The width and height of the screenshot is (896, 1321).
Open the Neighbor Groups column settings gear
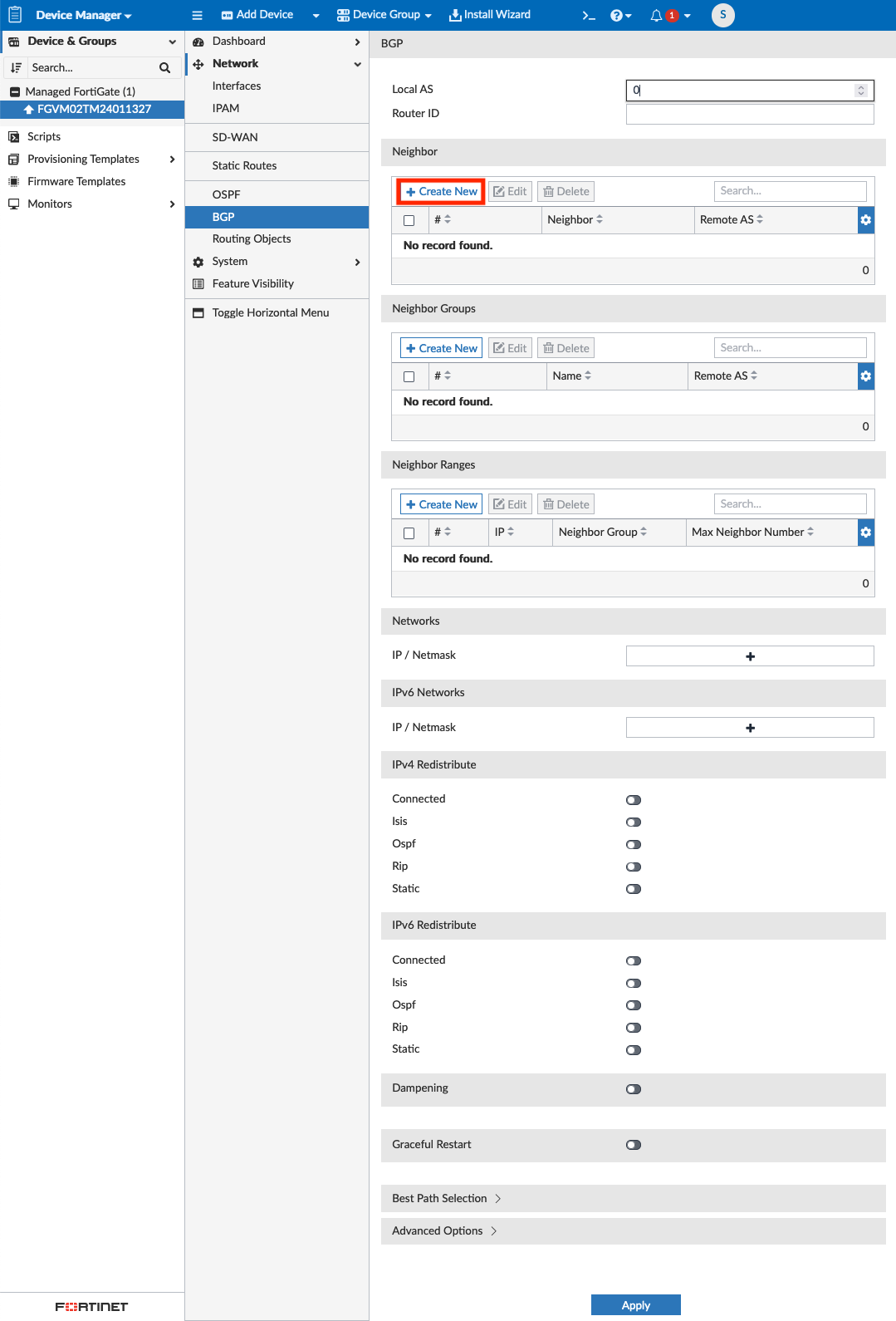[x=866, y=376]
